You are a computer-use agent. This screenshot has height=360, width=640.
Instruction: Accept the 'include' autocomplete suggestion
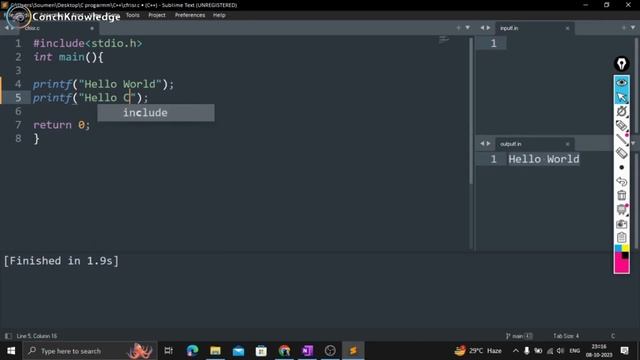point(156,113)
